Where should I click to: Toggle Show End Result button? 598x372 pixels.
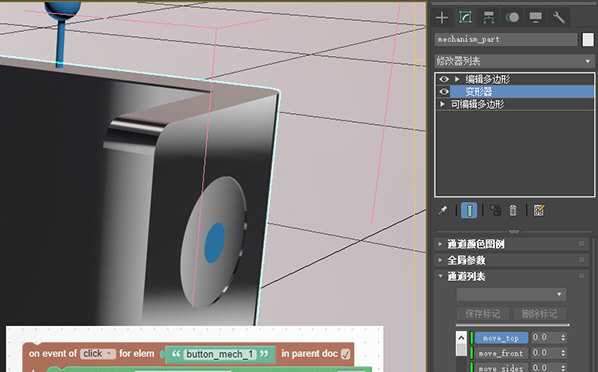tap(469, 210)
